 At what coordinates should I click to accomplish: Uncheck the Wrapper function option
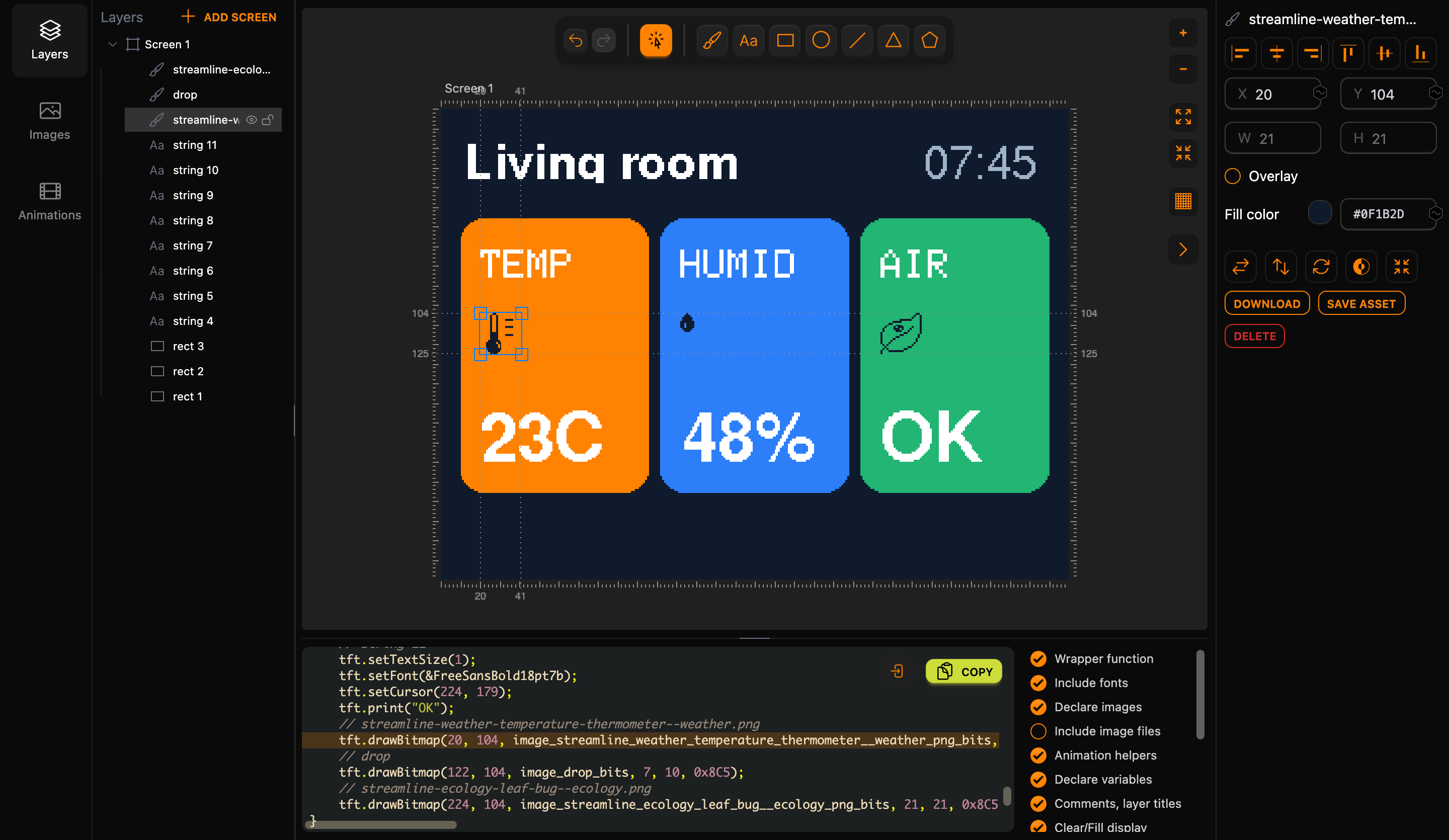click(1038, 659)
